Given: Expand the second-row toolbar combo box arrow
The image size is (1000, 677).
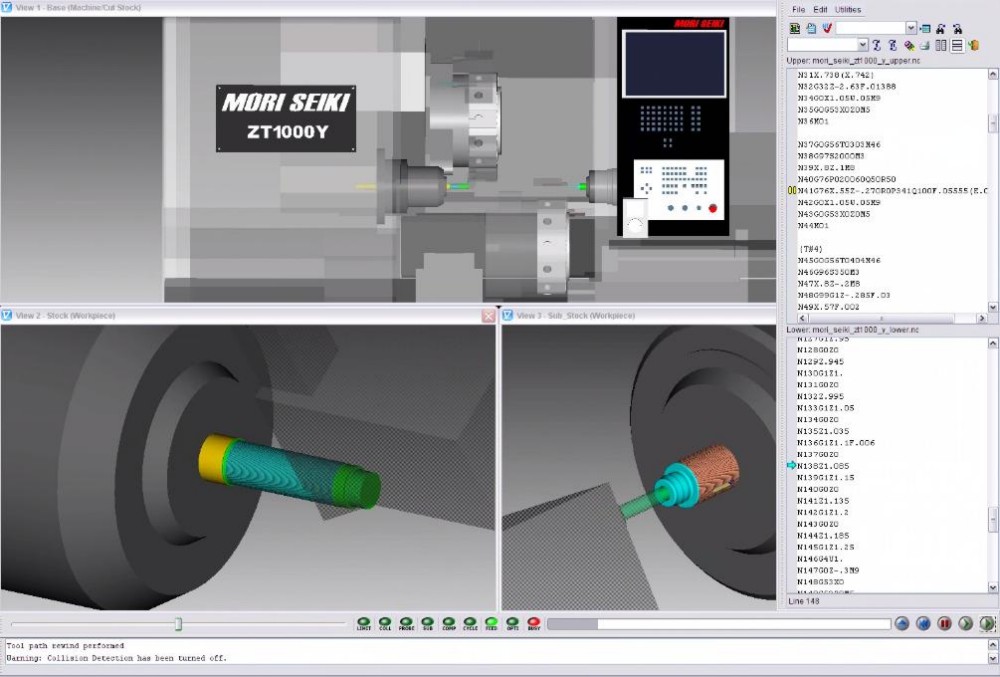Looking at the screenshot, I should [863, 45].
